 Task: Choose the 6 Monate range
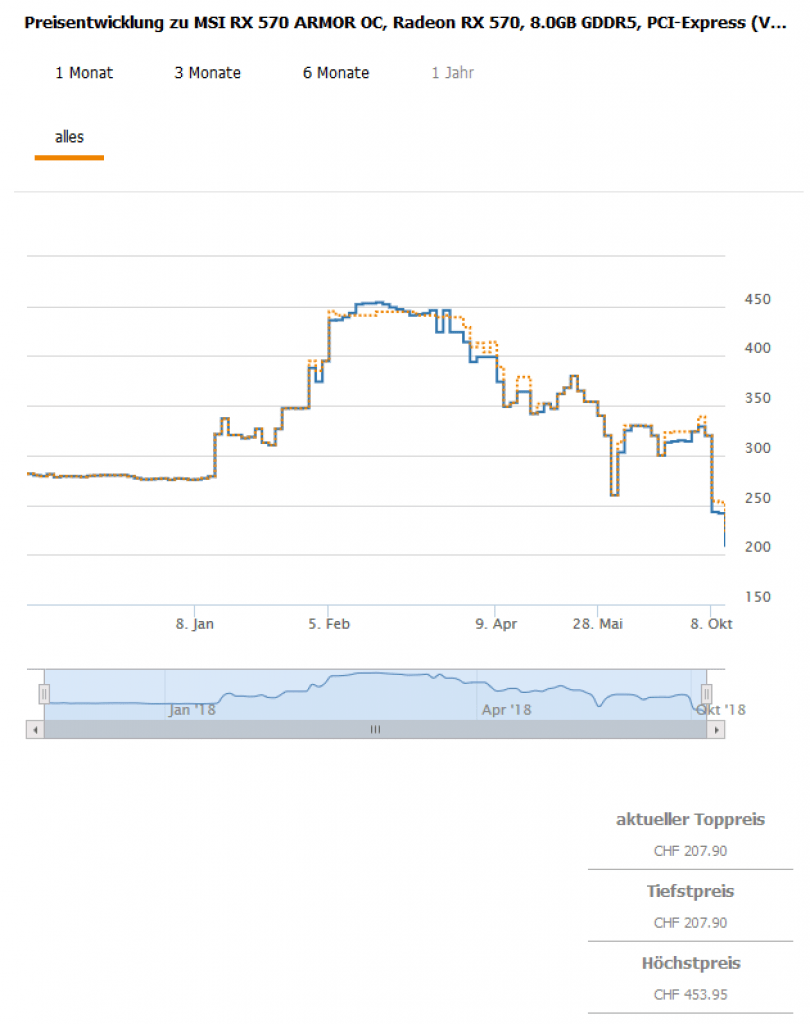coord(336,73)
